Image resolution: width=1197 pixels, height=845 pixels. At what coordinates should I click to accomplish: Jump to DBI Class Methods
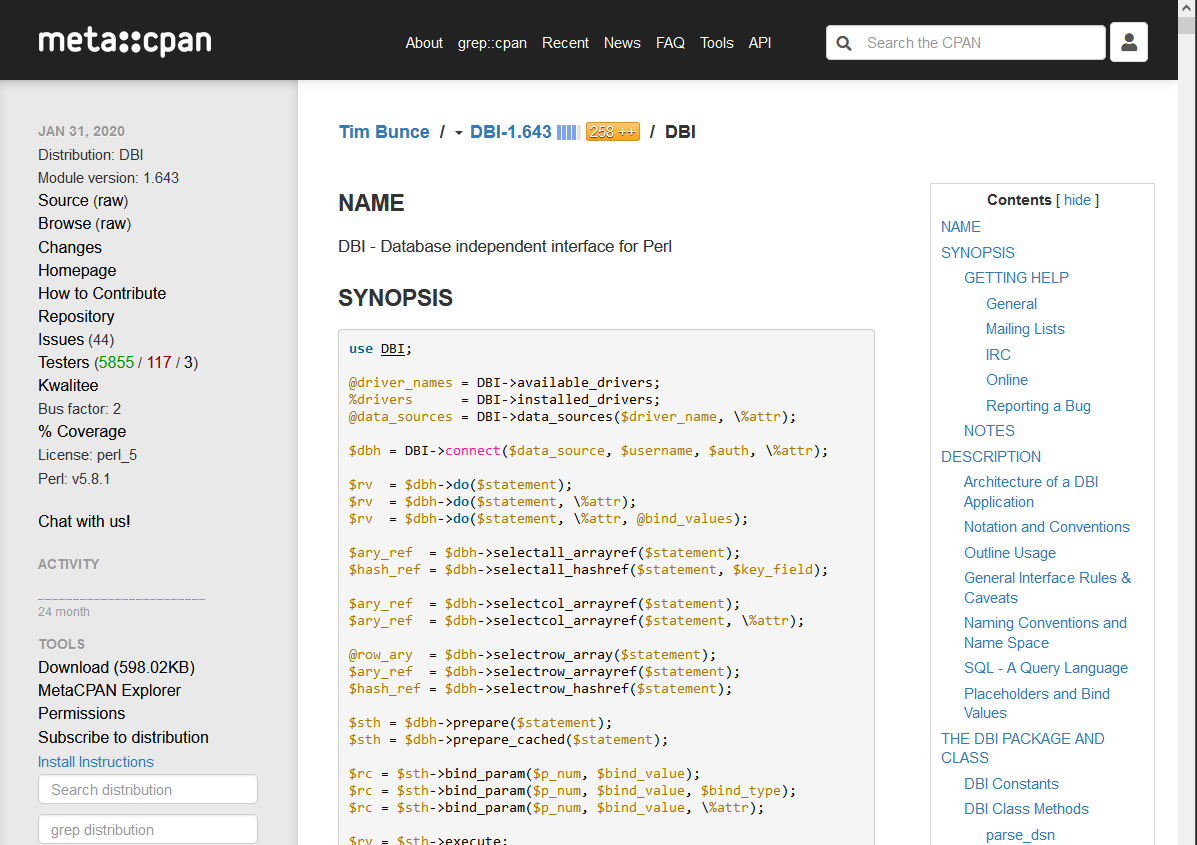coord(1026,809)
